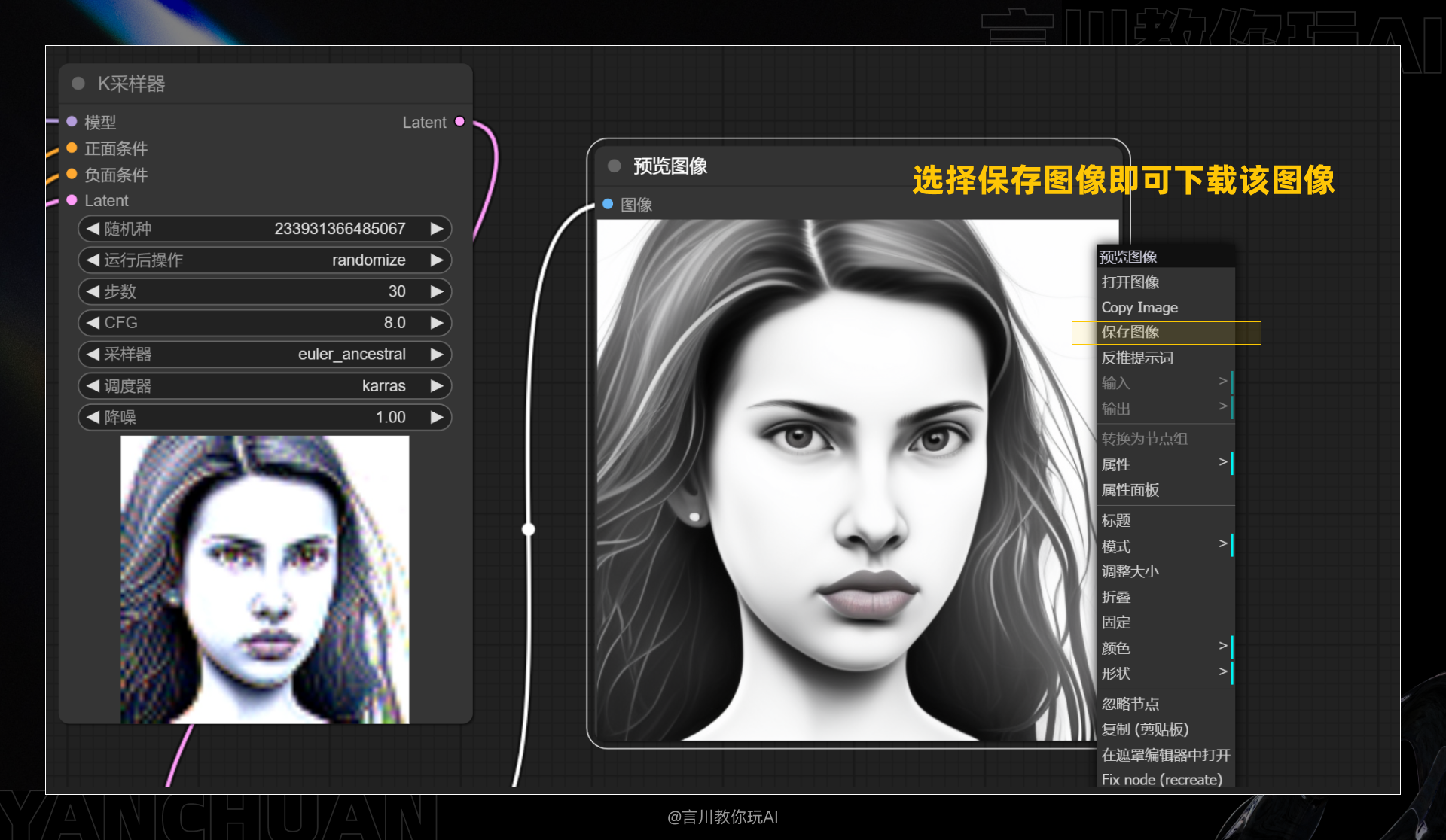Open the euler_ancestral sampler dropdown

pyautogui.click(x=352, y=354)
